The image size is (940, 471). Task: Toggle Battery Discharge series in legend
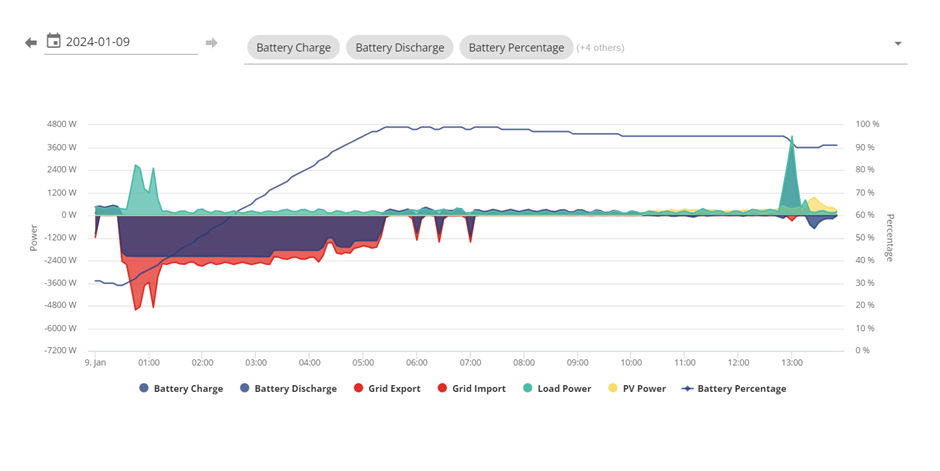(x=288, y=388)
